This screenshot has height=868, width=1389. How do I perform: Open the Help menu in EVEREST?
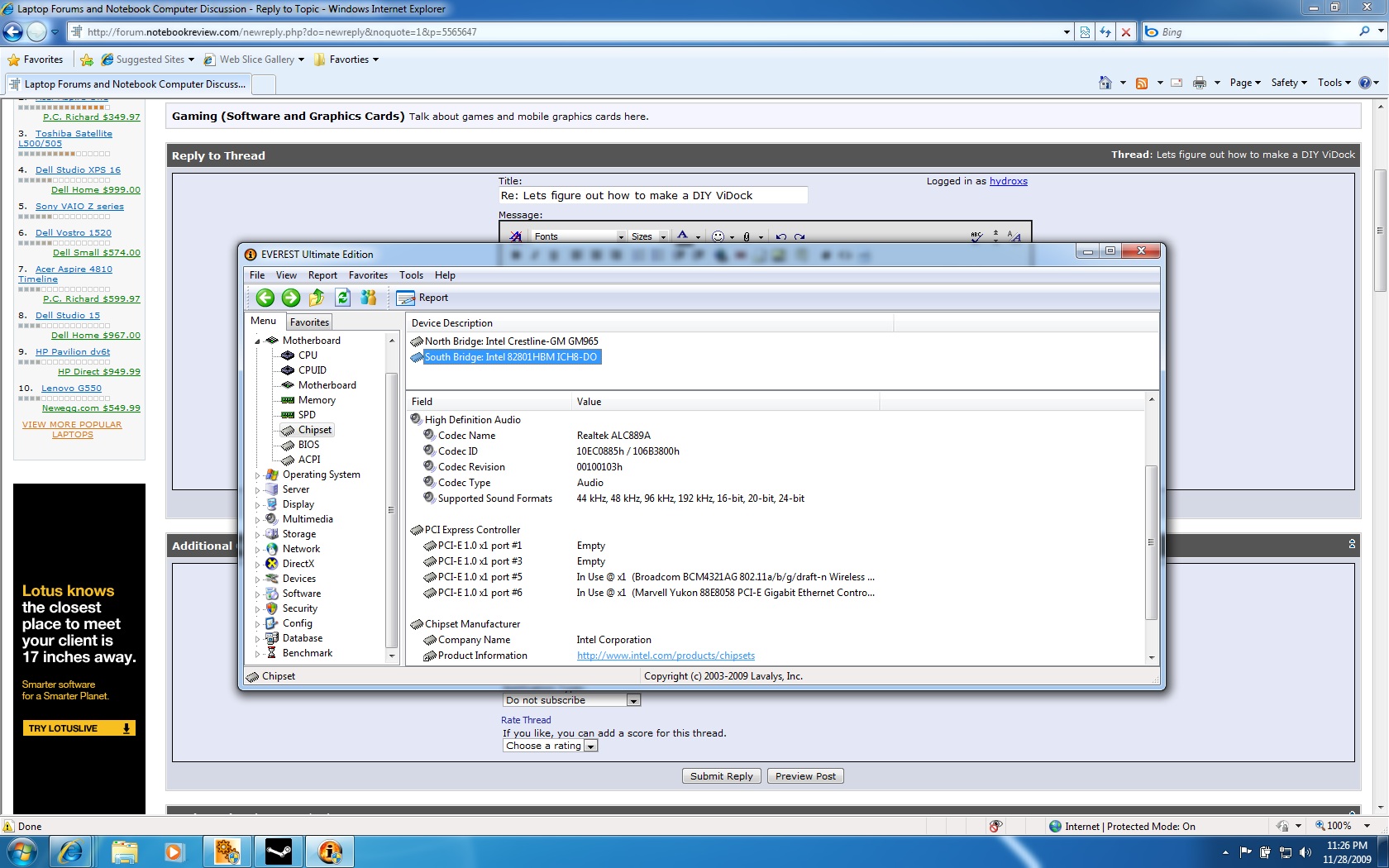coord(445,275)
